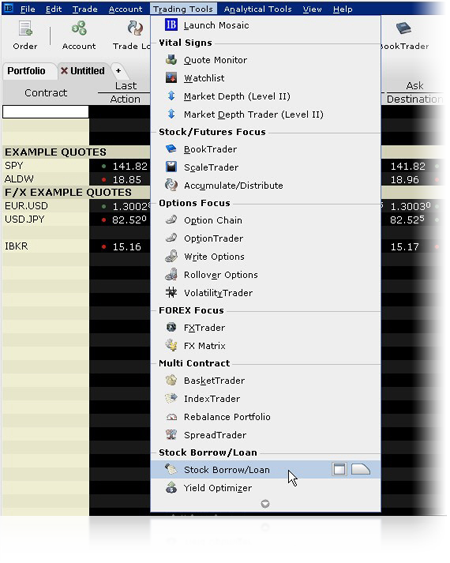The width and height of the screenshot is (450, 563).
Task: Open the File menu
Action: coord(27,9)
